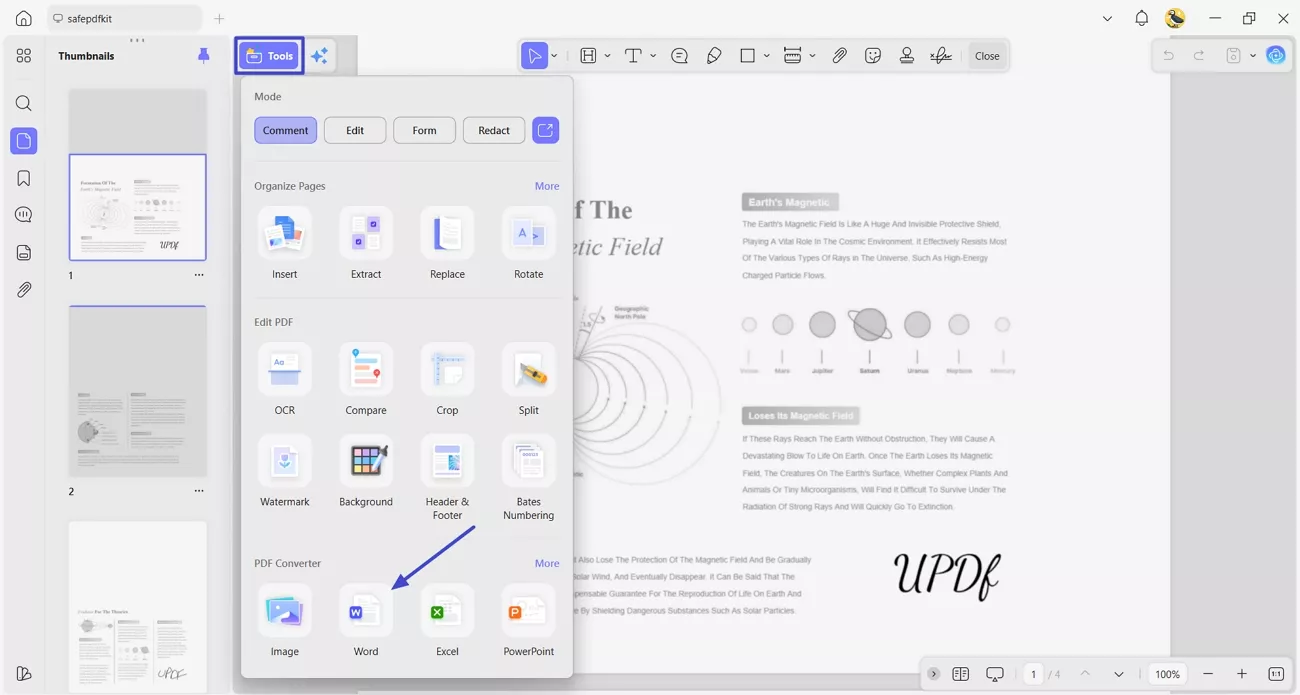Open the Shape tool dropdown arrow
1300x695 pixels.
(766, 55)
